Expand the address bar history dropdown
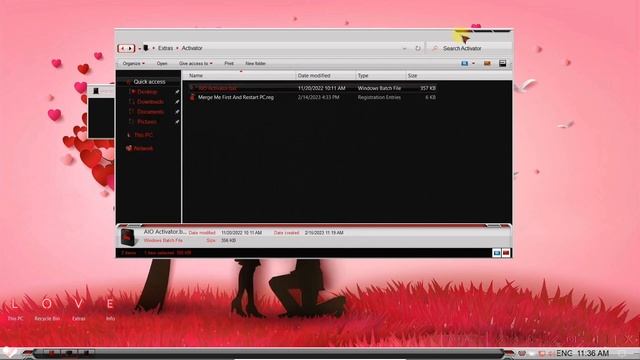Screen dimensions: 640x360 [404, 48]
